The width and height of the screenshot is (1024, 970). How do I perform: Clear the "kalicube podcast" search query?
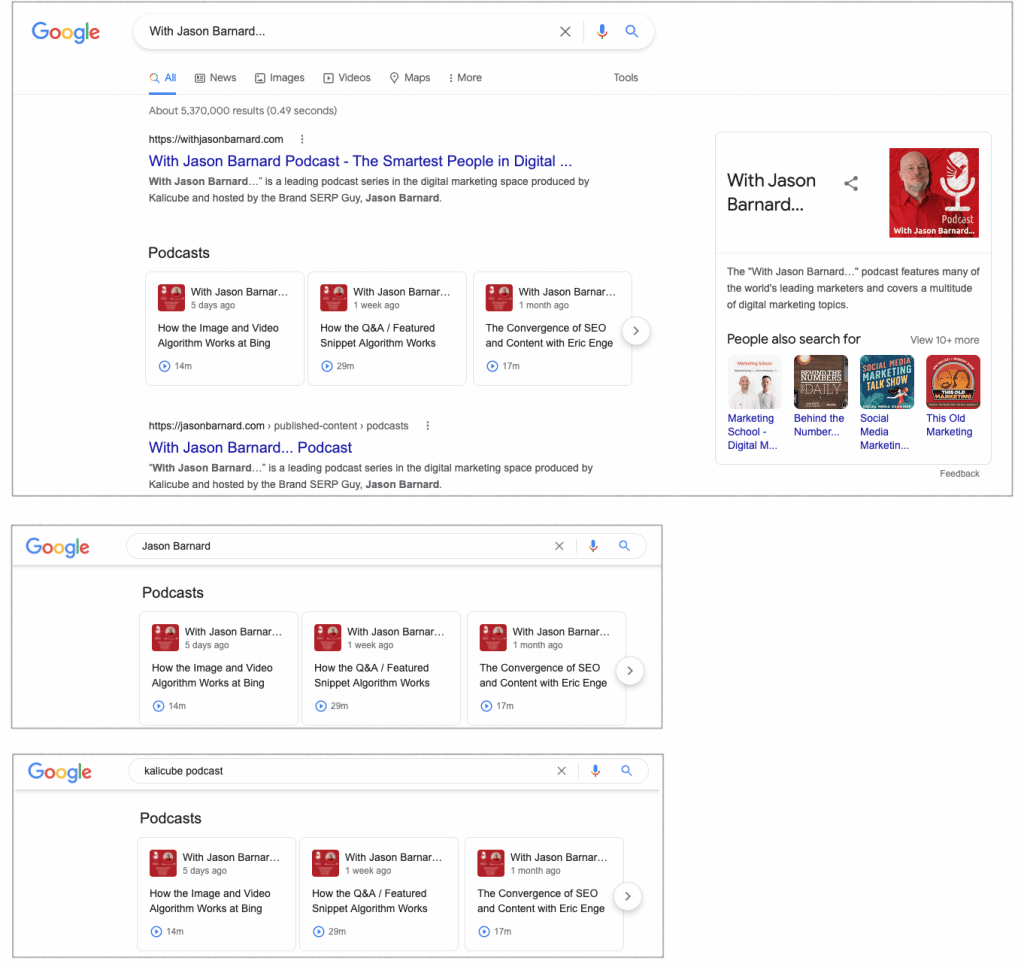[561, 771]
